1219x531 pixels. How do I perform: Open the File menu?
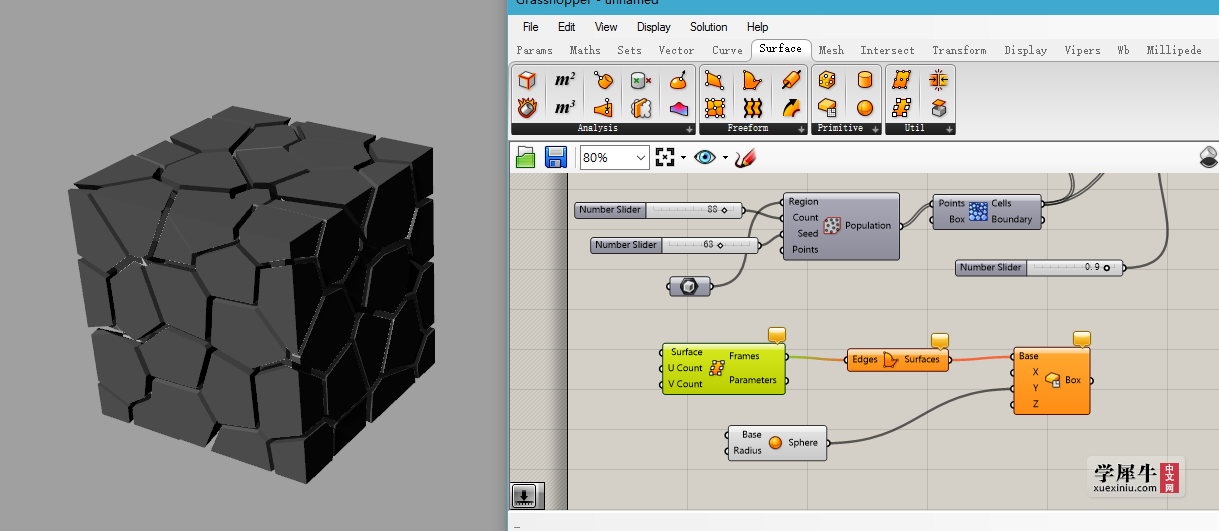(x=530, y=27)
